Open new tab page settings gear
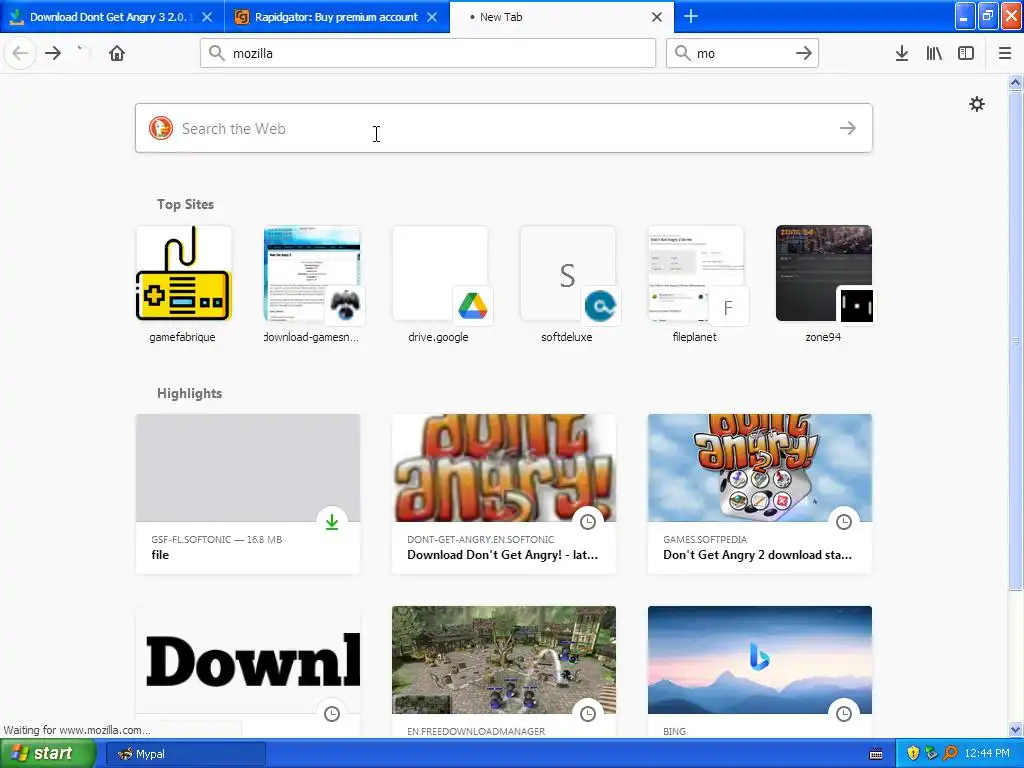The image size is (1024, 768). 977,104
